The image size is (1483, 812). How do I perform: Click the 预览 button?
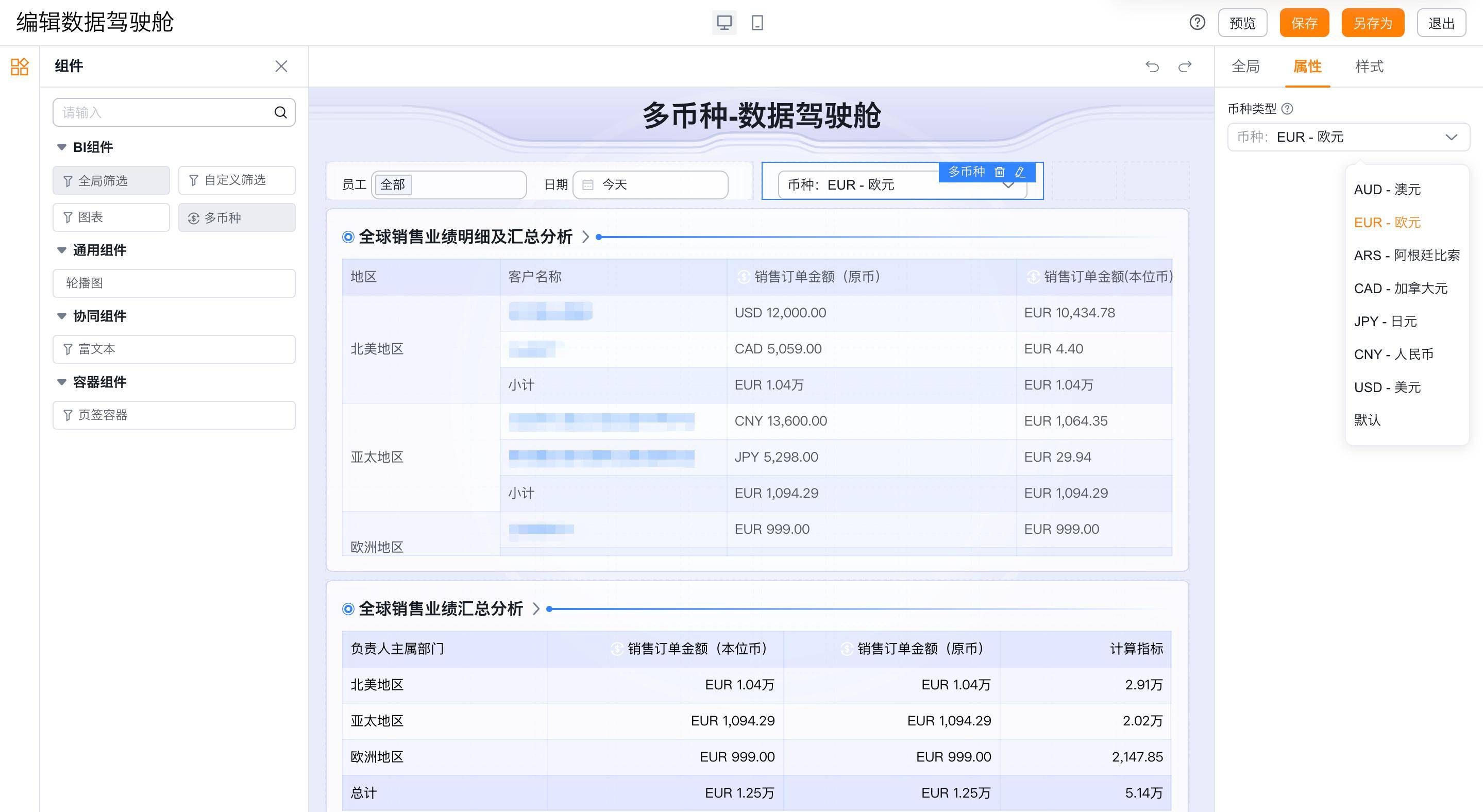(1242, 24)
